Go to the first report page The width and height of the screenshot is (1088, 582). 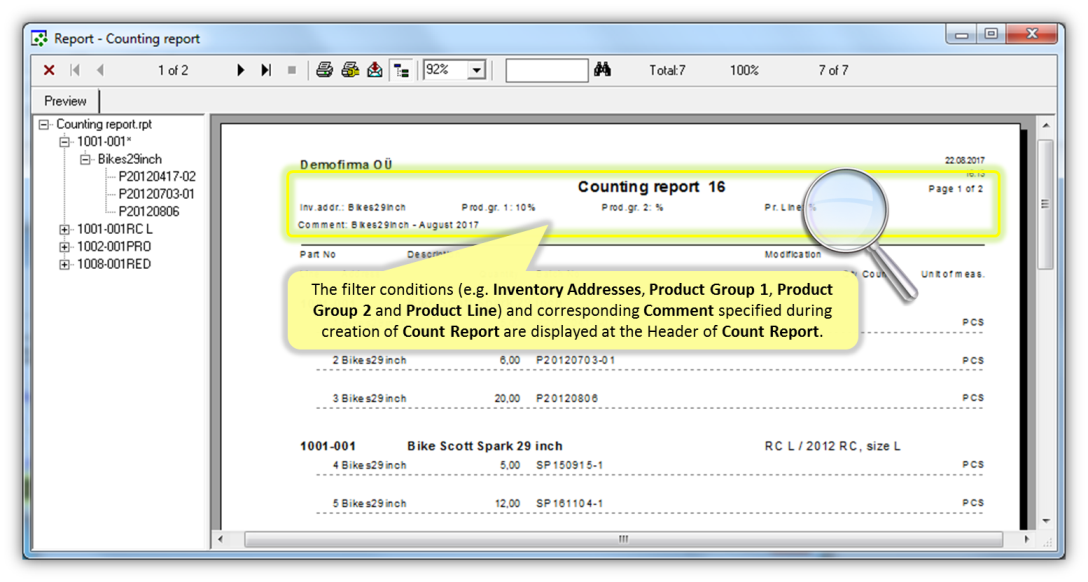(x=75, y=70)
